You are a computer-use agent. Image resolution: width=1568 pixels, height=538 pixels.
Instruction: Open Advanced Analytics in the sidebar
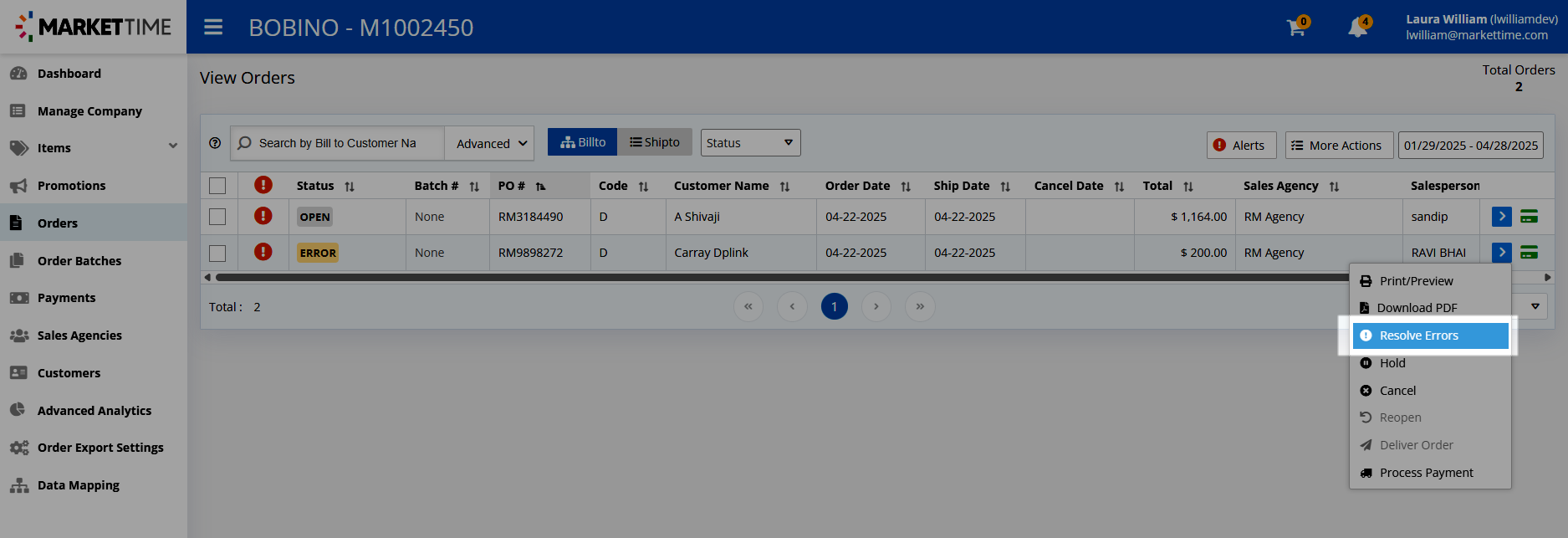93,411
